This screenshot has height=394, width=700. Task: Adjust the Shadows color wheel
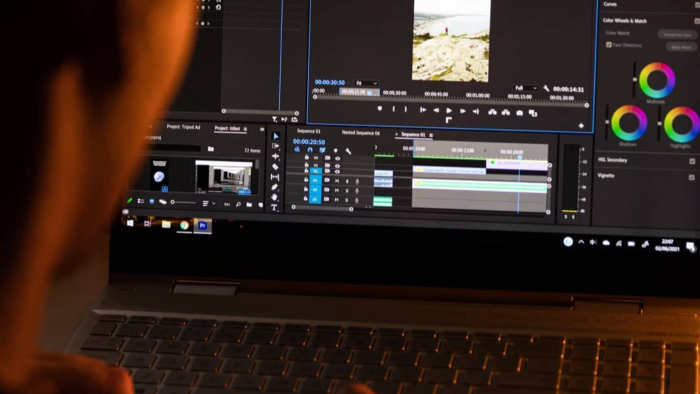[x=629, y=123]
